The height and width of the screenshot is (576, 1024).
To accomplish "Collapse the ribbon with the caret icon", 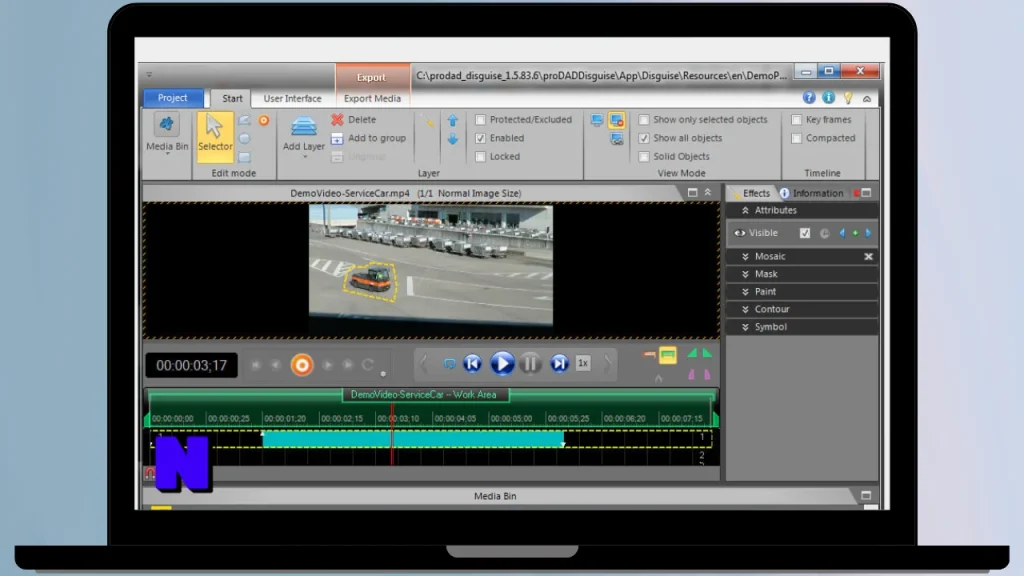I will (867, 99).
